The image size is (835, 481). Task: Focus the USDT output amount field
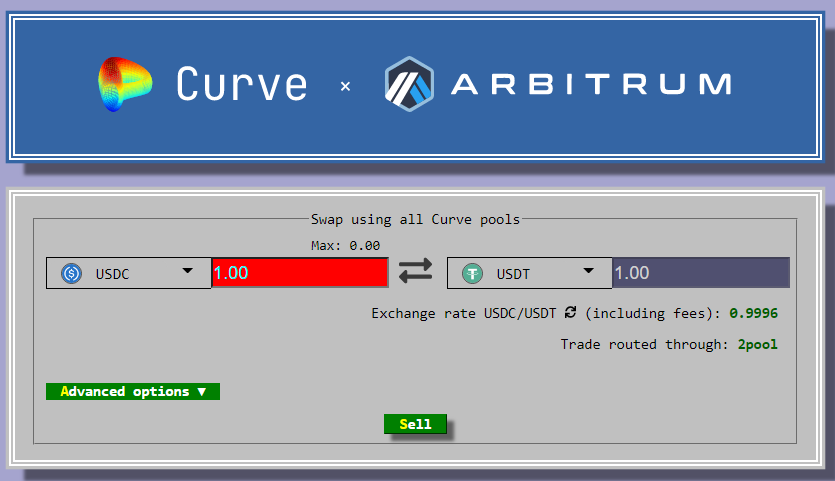pyautogui.click(x=701, y=273)
